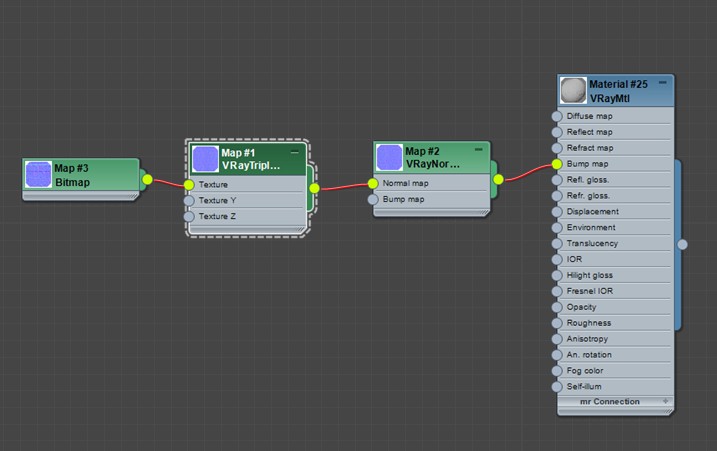Select the wire from Map #2 to Bump map

click(x=528, y=173)
